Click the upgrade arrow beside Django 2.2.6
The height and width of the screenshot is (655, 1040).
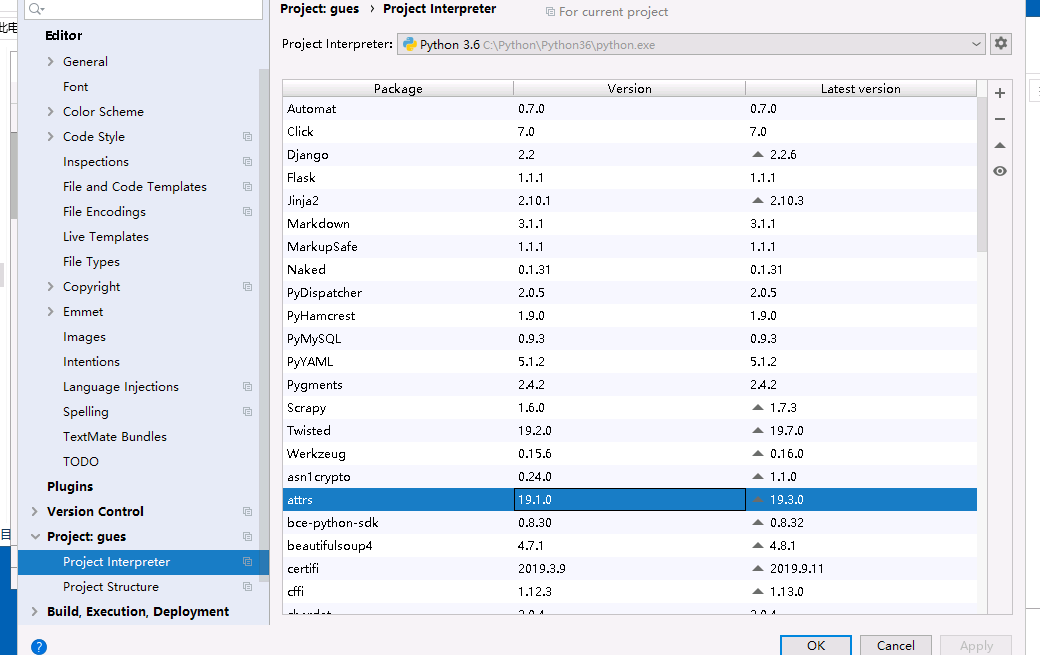[757, 154]
